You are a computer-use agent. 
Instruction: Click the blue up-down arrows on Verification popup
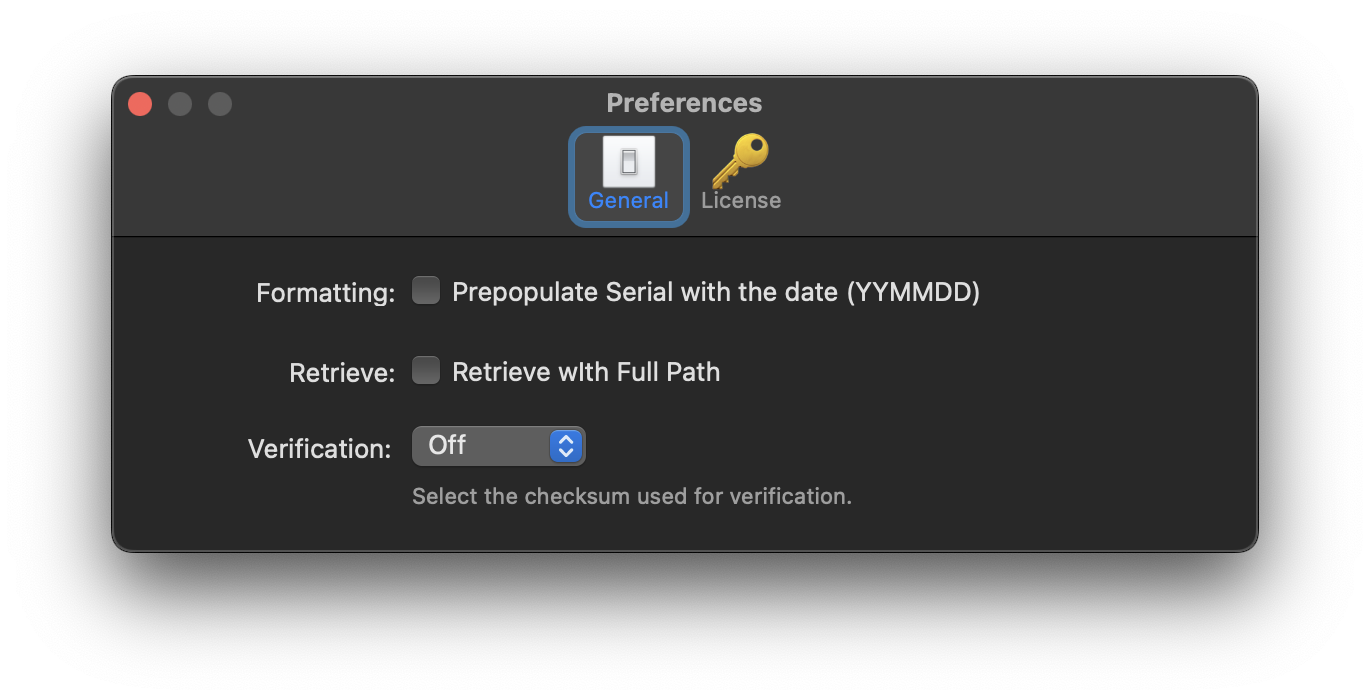565,446
